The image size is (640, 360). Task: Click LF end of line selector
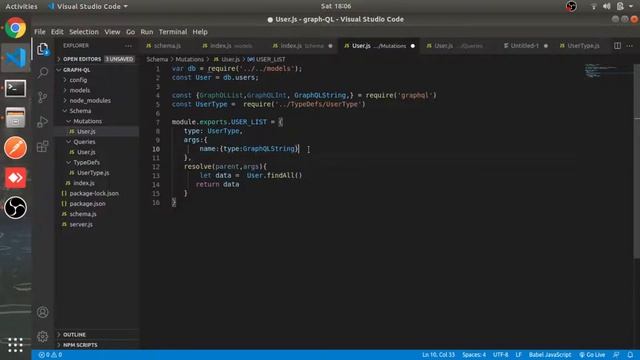pos(518,355)
